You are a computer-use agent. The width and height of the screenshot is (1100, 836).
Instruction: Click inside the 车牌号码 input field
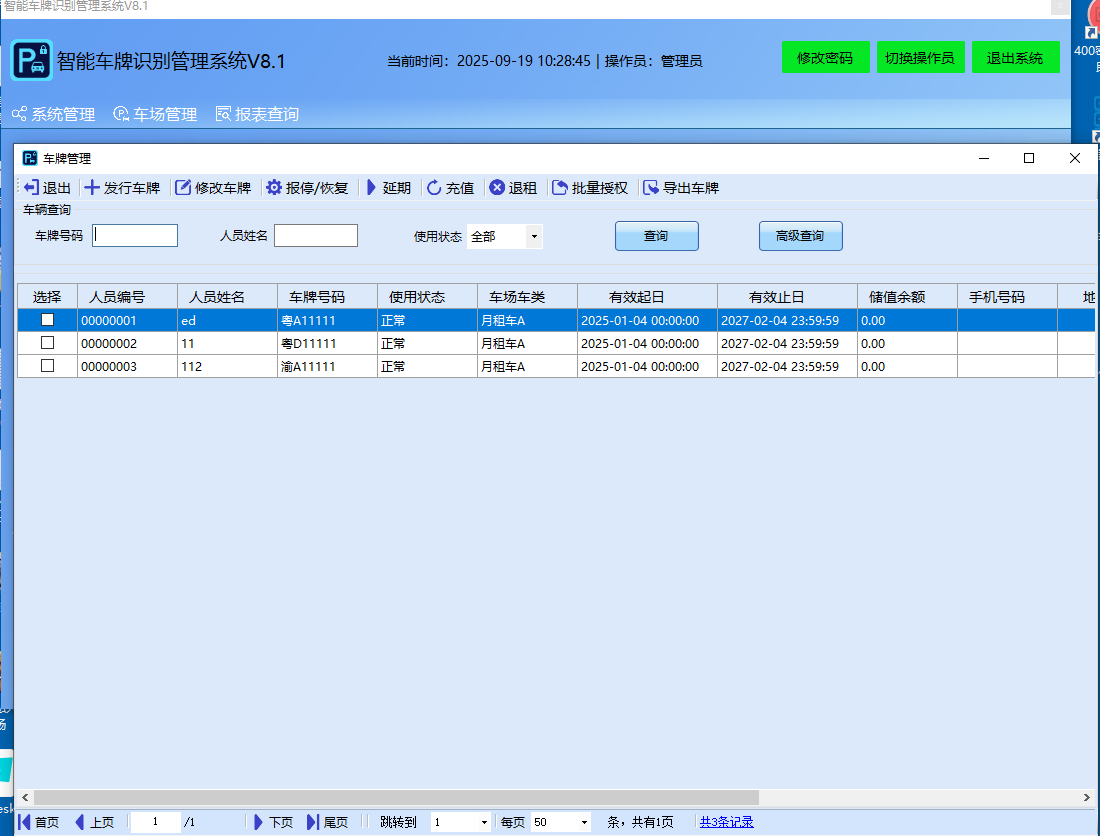click(134, 235)
